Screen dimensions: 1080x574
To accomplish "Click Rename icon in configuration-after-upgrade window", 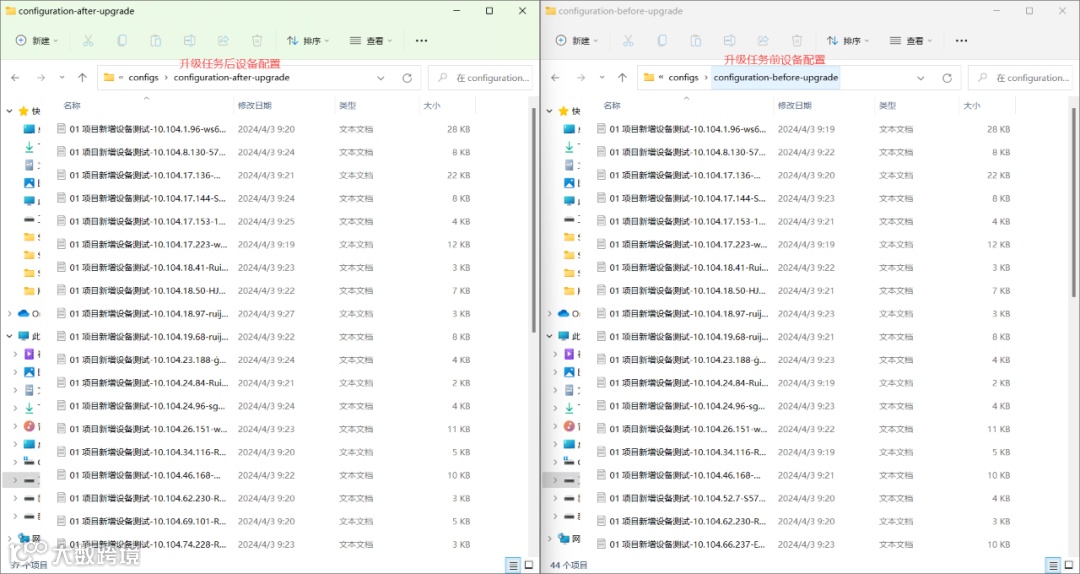I will click(189, 41).
